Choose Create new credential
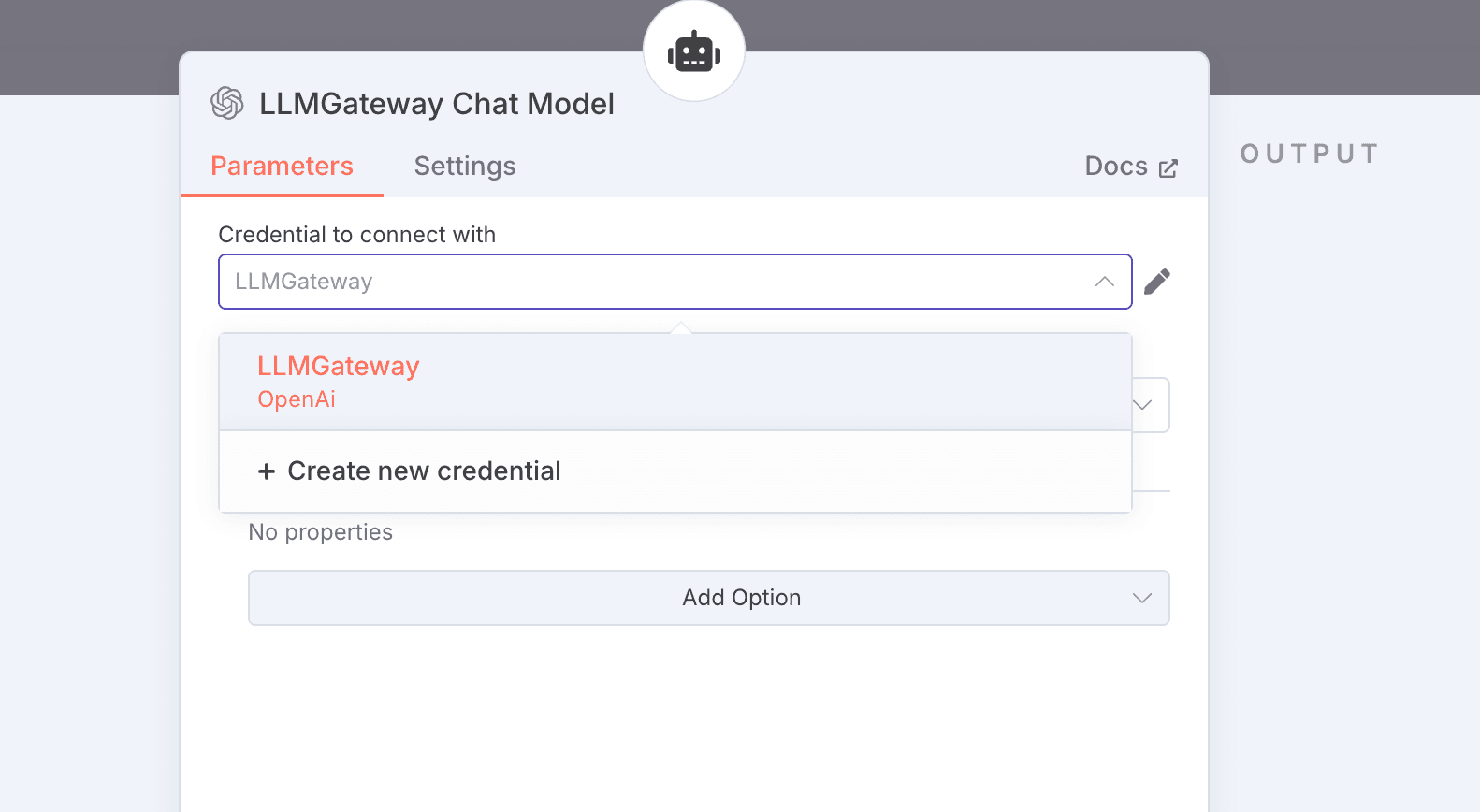Image resolution: width=1480 pixels, height=812 pixels. coord(423,471)
